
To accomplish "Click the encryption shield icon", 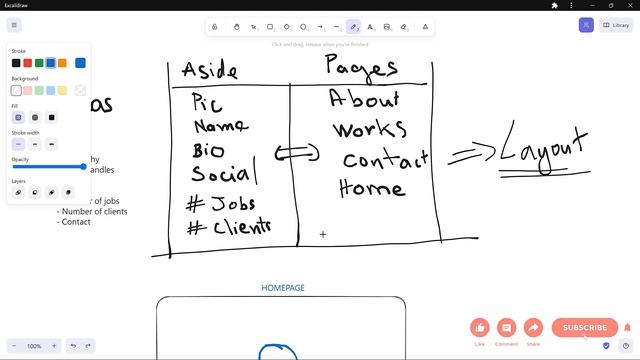I will pos(606,346).
